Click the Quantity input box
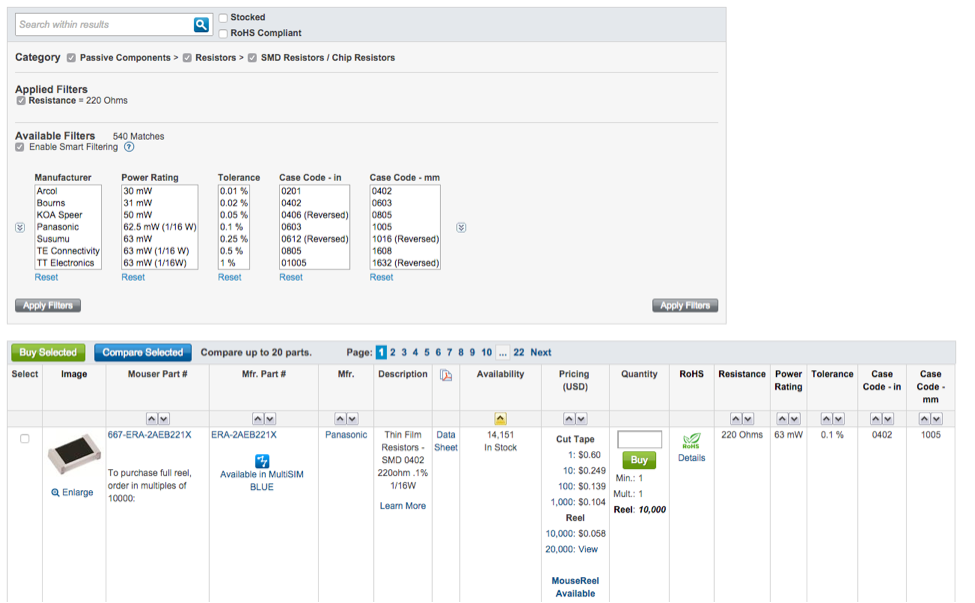 (640, 440)
